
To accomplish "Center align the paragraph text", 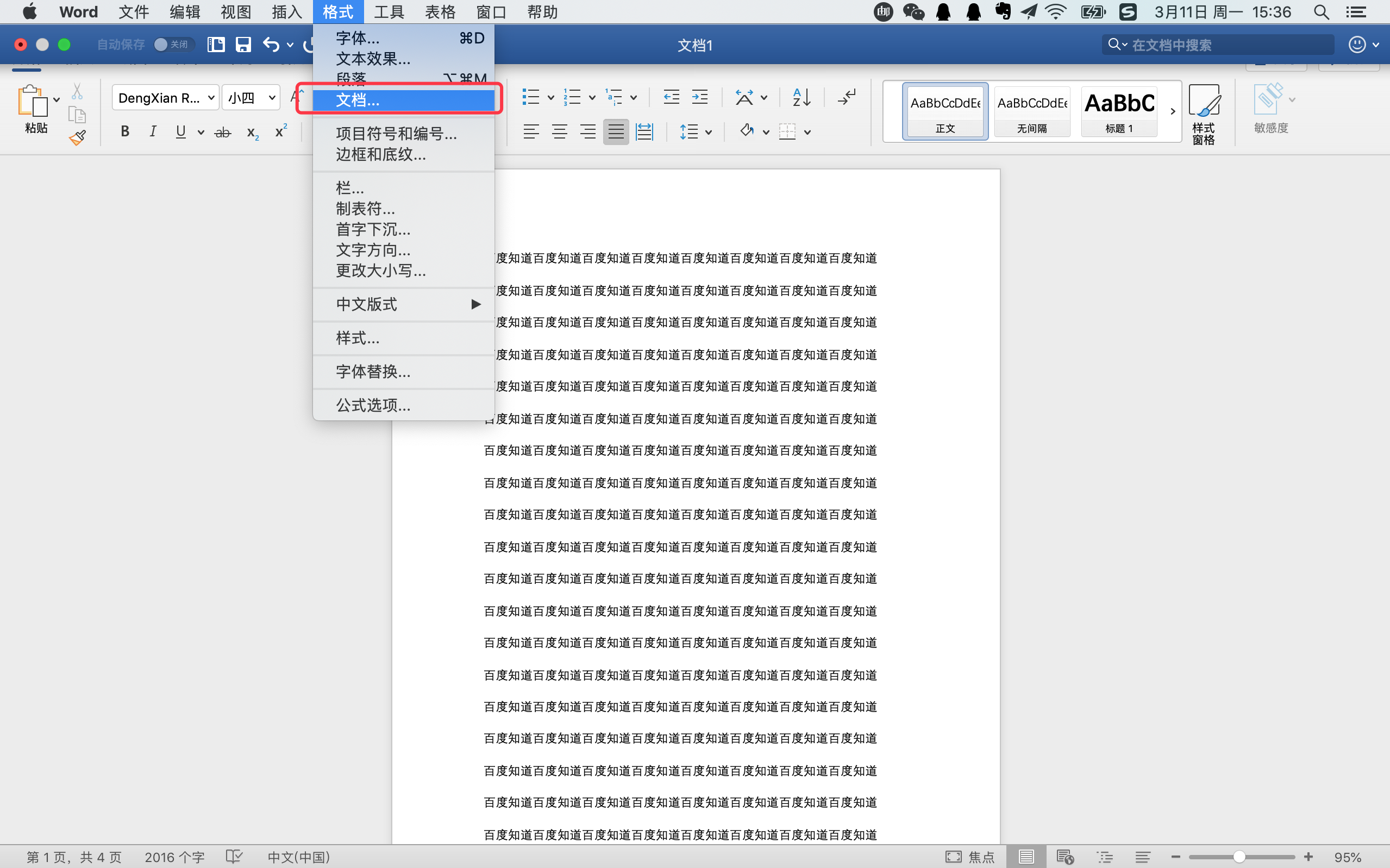I will pos(559,132).
